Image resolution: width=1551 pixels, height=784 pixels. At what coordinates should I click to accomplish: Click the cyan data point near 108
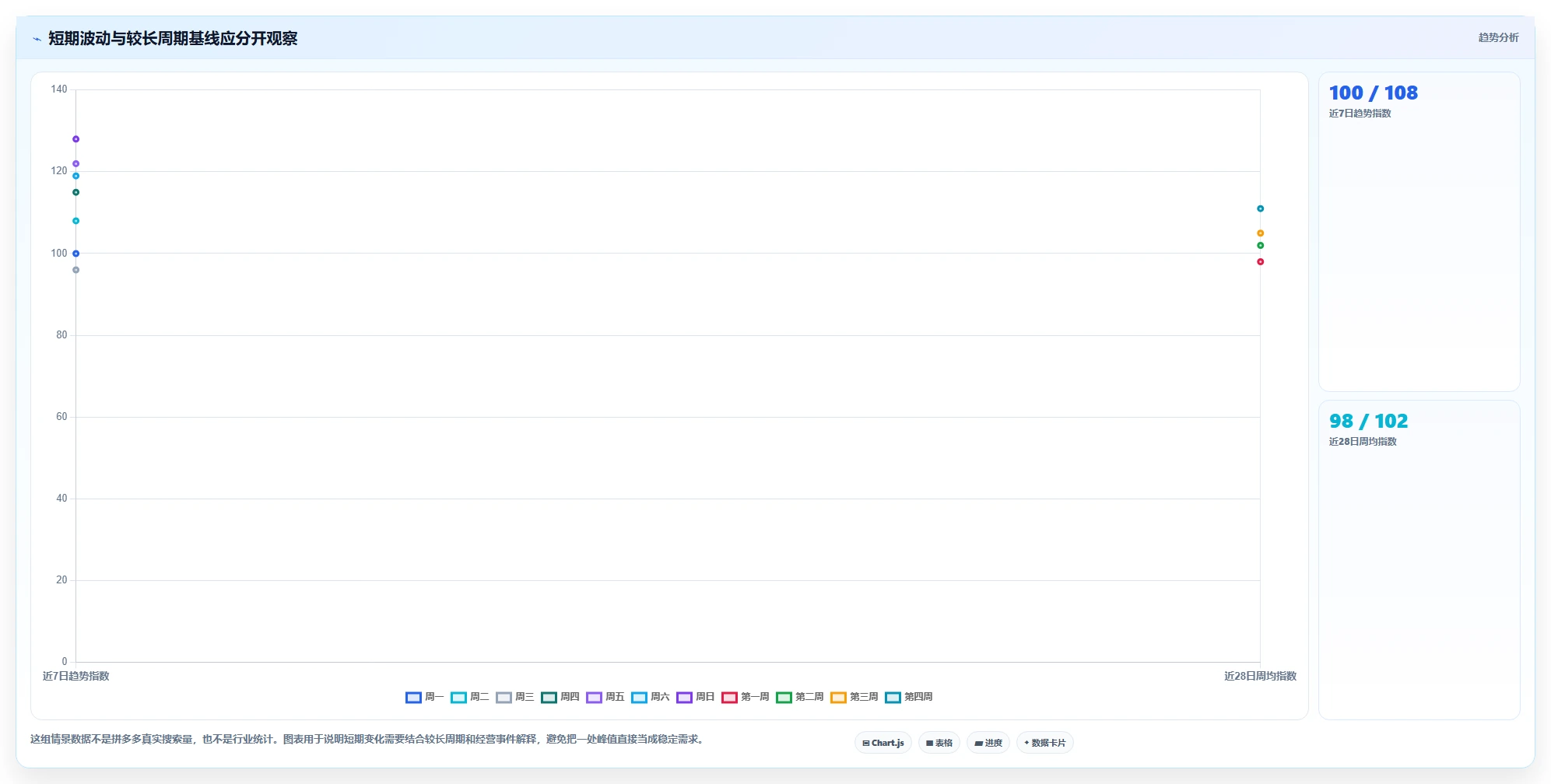click(75, 221)
